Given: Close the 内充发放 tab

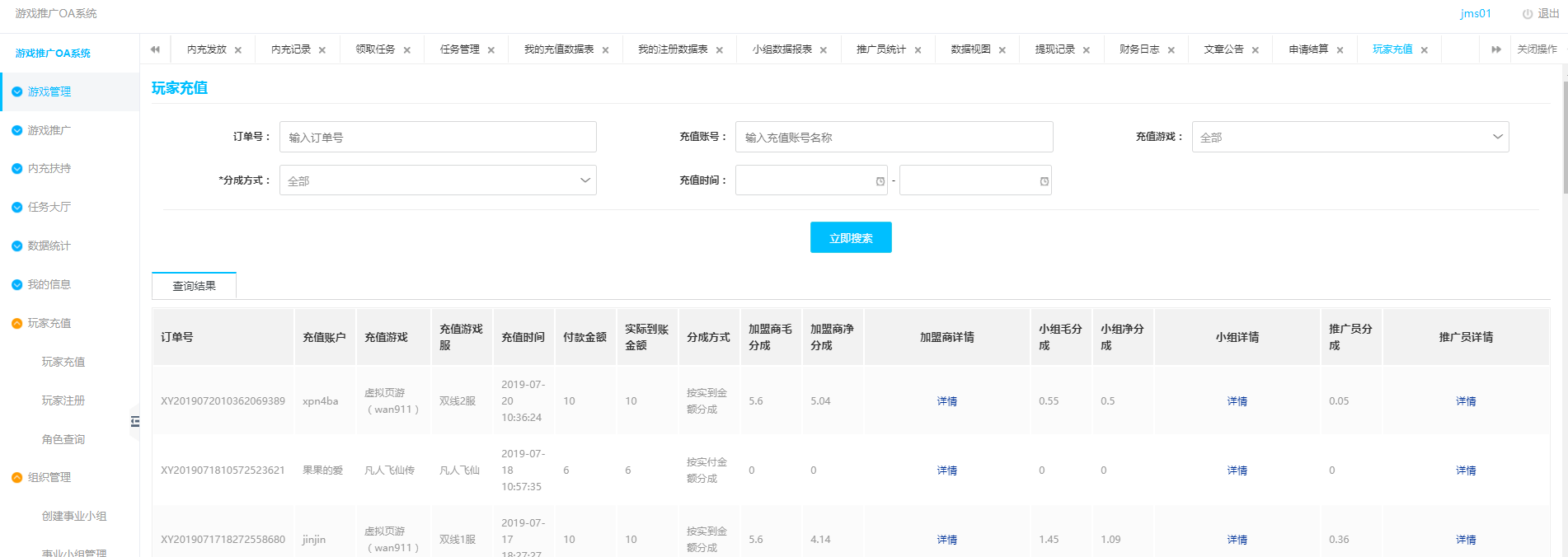Looking at the screenshot, I should (x=238, y=50).
